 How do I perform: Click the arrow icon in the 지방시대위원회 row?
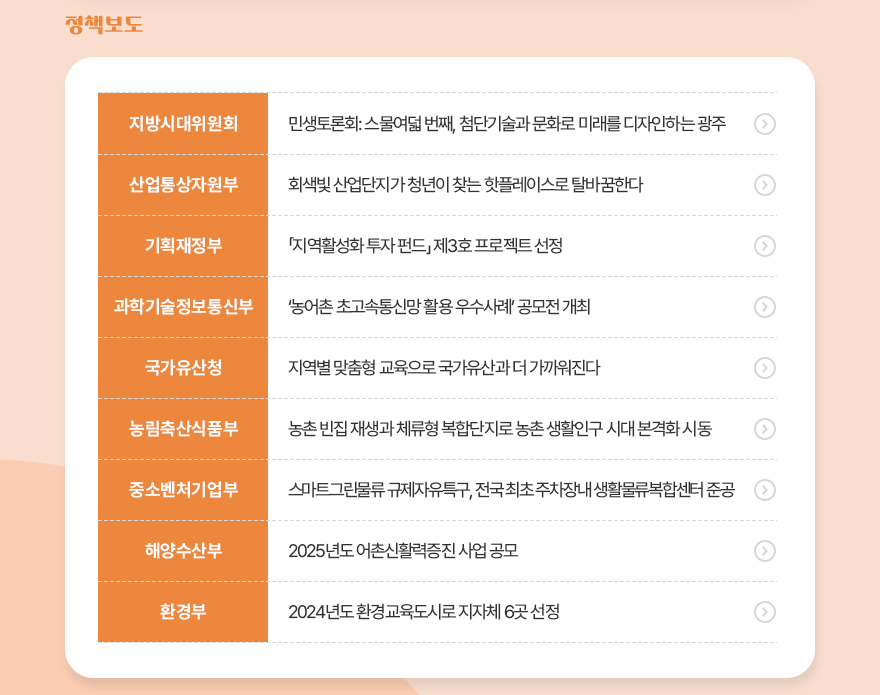click(x=765, y=124)
